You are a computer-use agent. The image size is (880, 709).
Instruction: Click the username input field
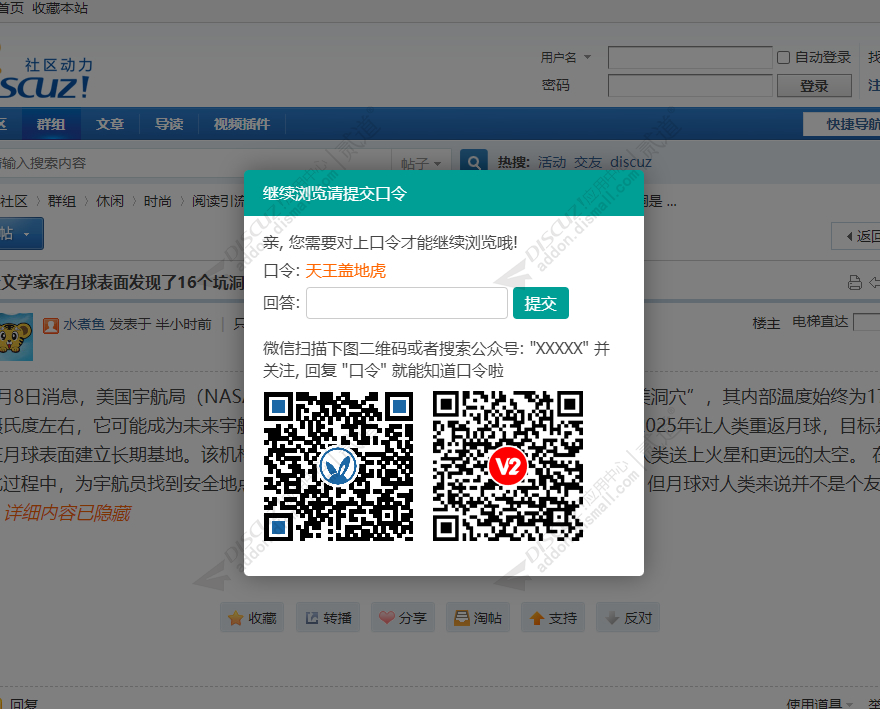pyautogui.click(x=690, y=57)
